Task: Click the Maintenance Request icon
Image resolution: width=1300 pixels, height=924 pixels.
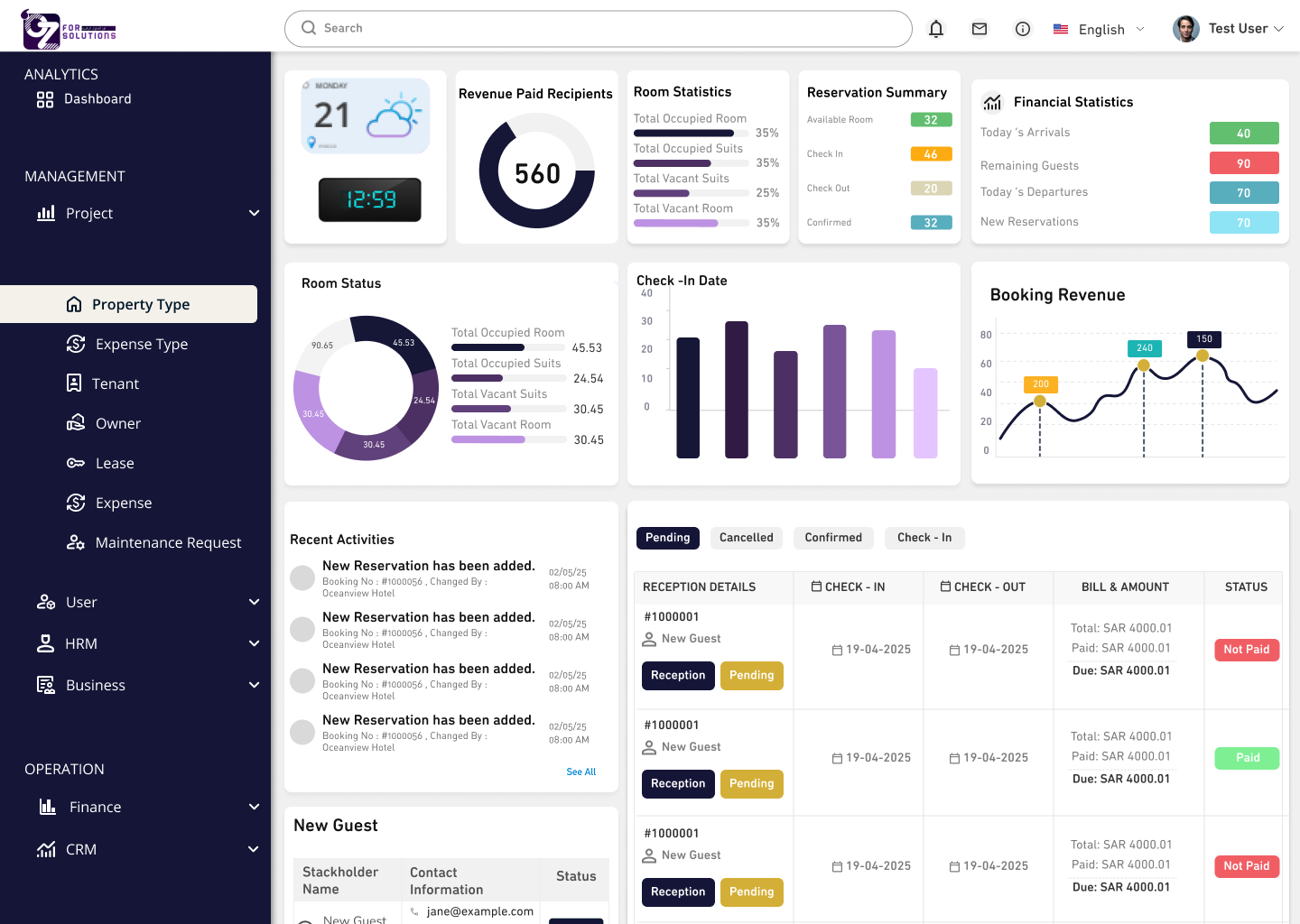Action: pos(76,542)
